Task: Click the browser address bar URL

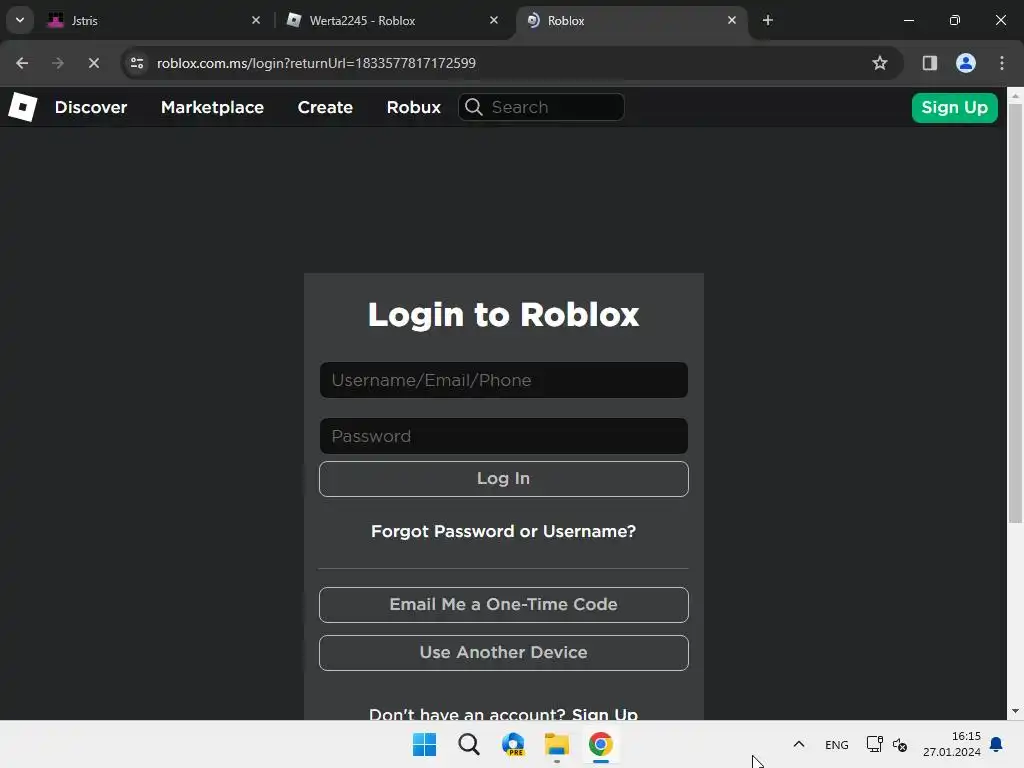Action: click(x=316, y=63)
